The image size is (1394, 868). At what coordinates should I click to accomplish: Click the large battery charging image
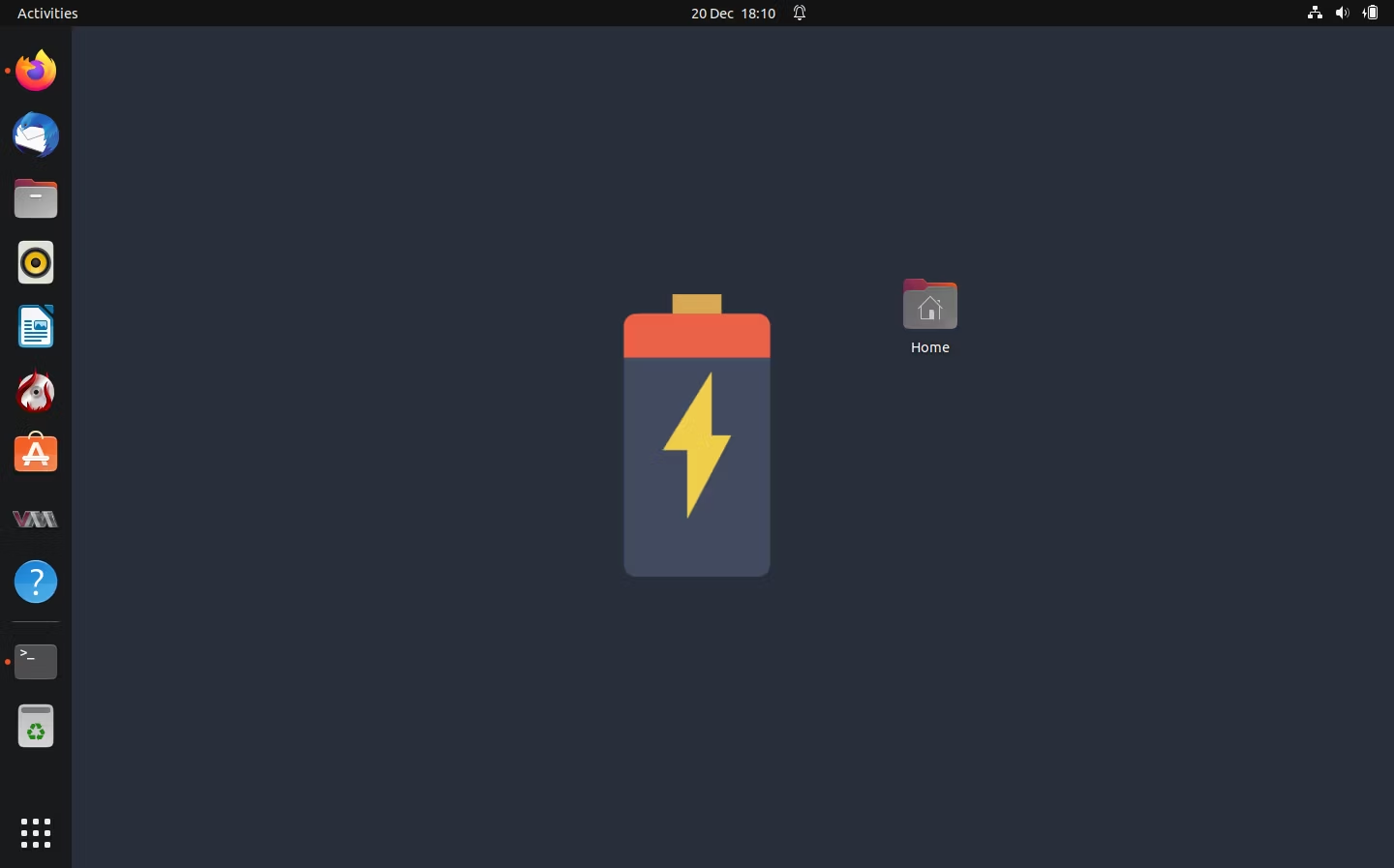pyautogui.click(x=697, y=435)
